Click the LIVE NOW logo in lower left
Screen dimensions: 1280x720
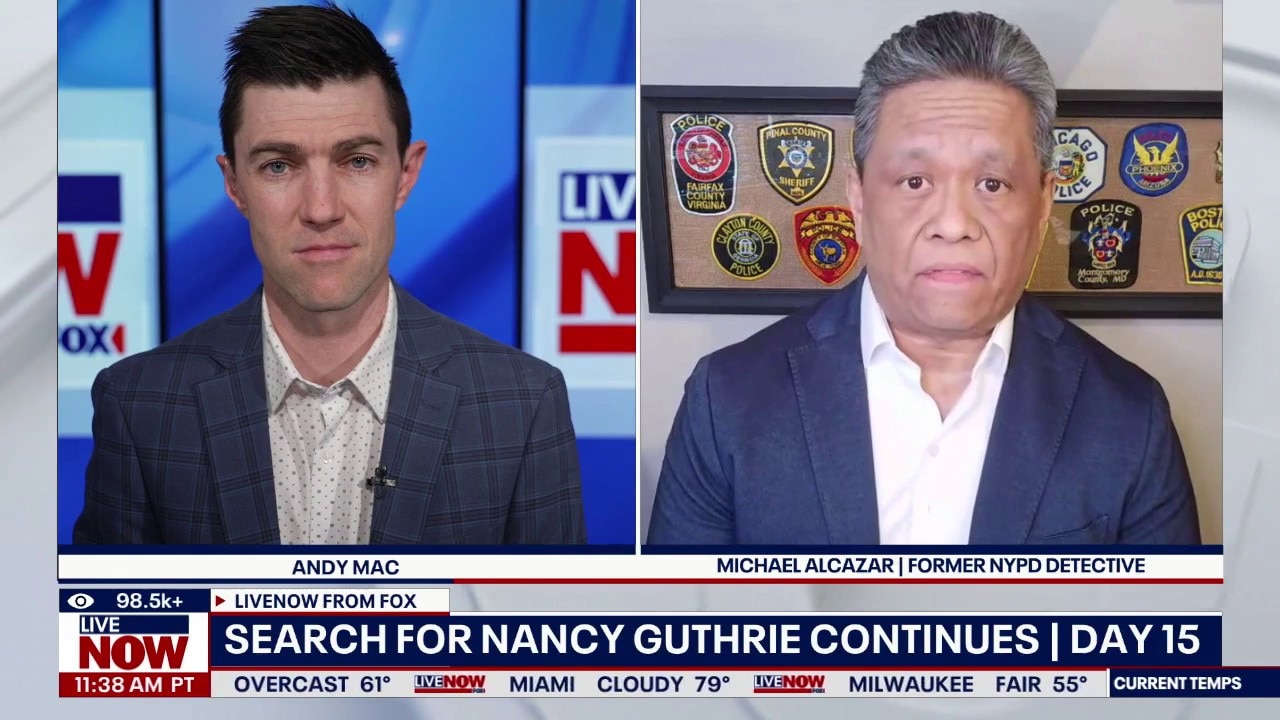point(134,642)
